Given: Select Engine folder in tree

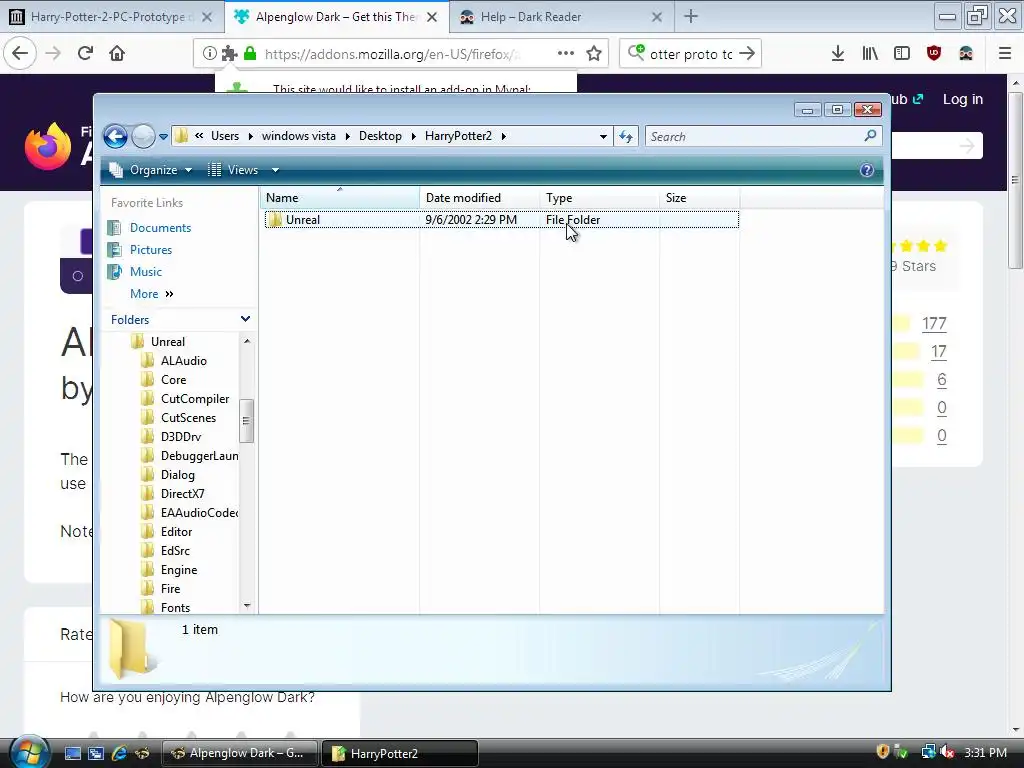Looking at the screenshot, I should pos(179,569).
